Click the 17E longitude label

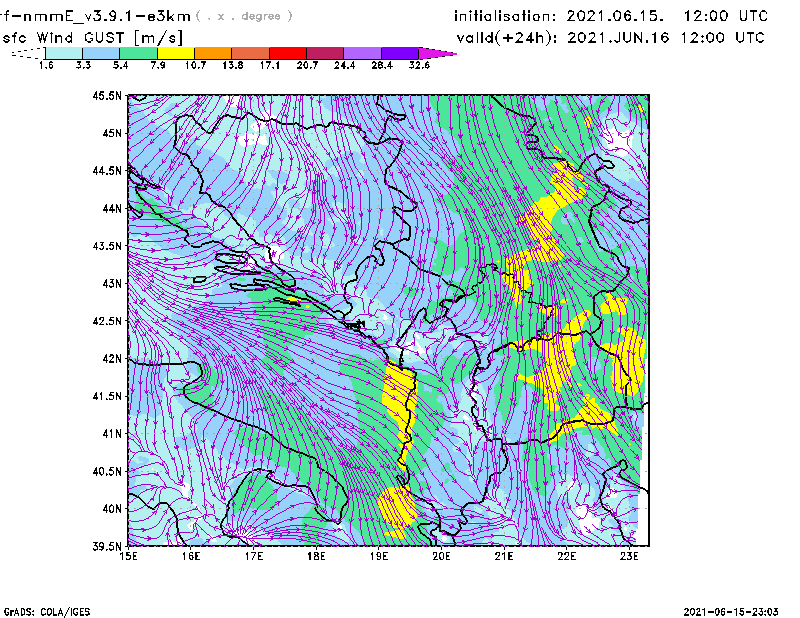tap(254, 556)
